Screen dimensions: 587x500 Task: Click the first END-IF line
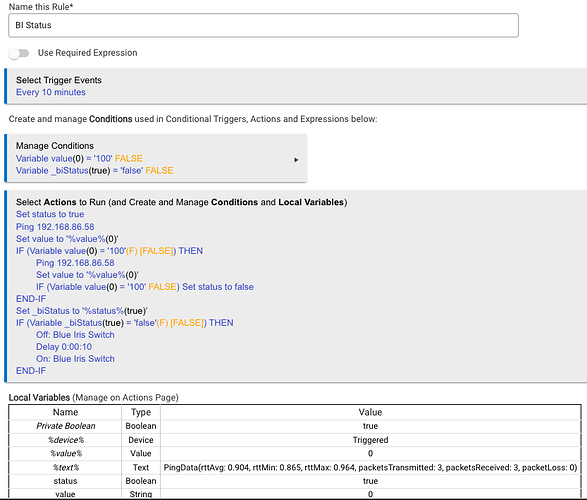(x=31, y=299)
